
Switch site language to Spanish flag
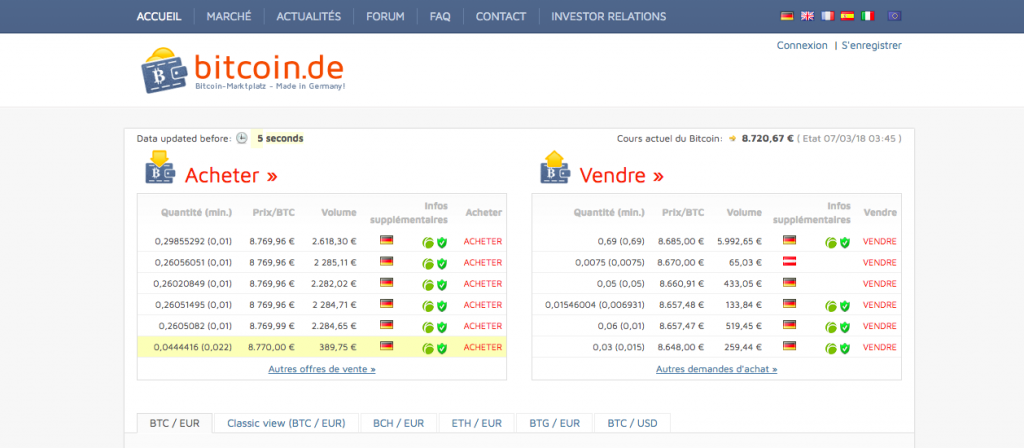point(847,16)
